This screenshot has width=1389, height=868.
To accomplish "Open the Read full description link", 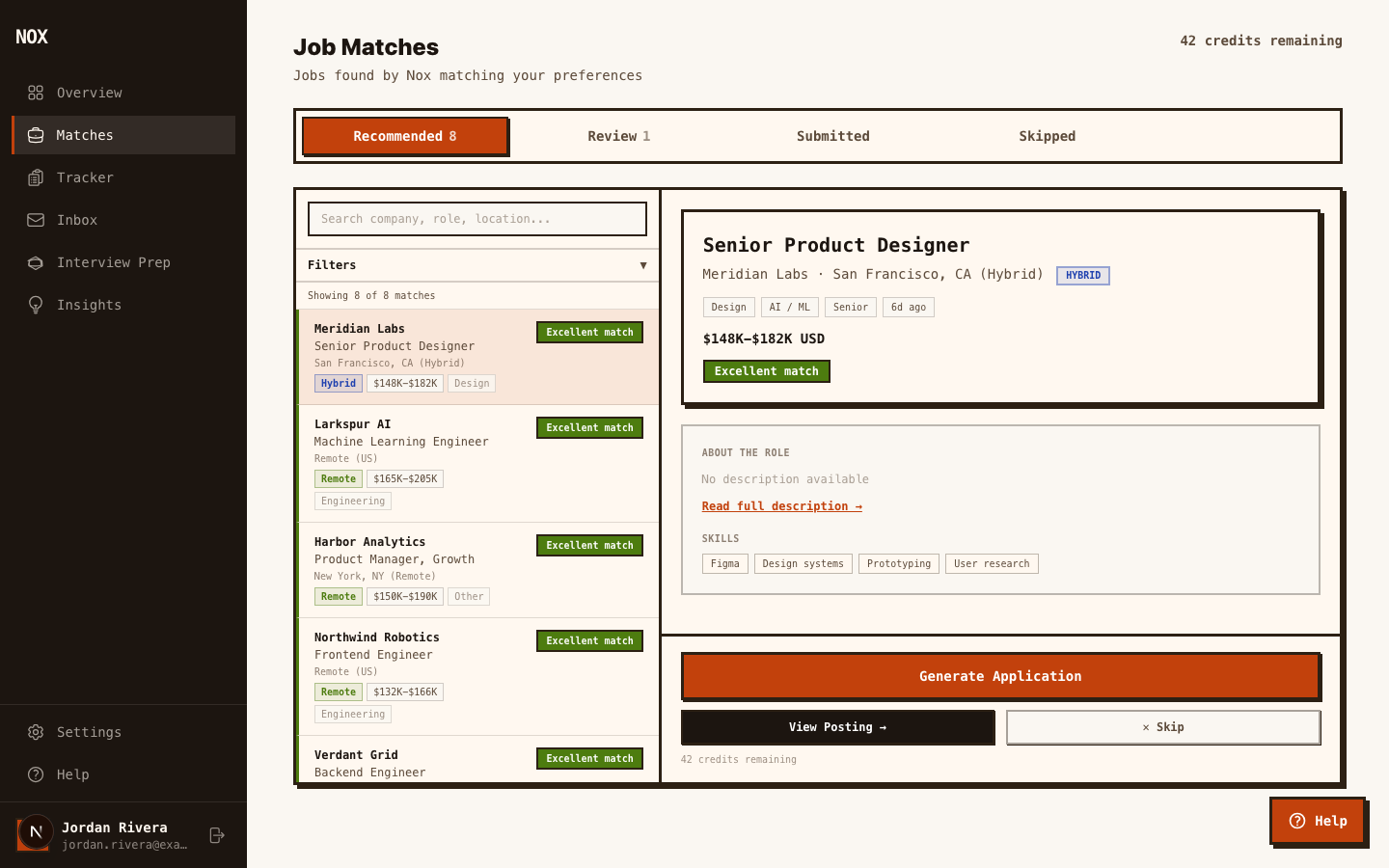I will coord(782,506).
